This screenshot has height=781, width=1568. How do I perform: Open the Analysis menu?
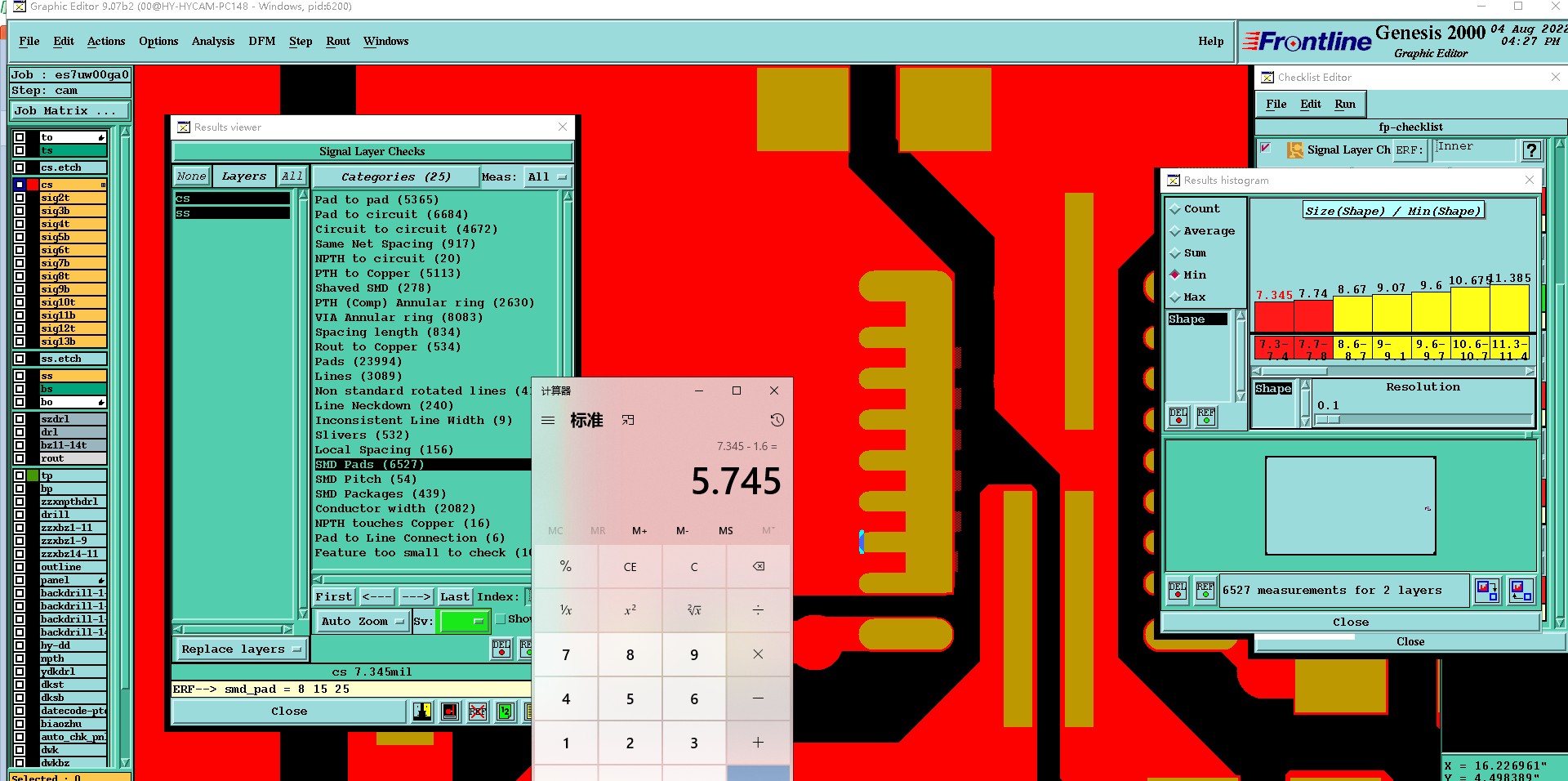(x=213, y=41)
